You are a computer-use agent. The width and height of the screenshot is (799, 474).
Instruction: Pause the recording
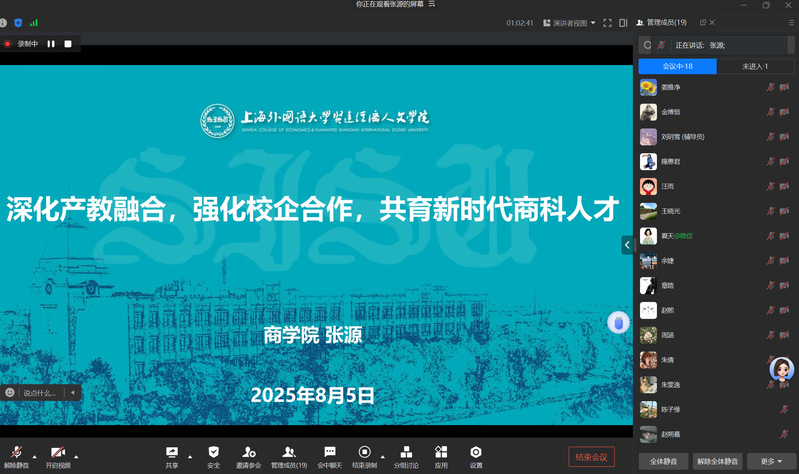pos(51,44)
